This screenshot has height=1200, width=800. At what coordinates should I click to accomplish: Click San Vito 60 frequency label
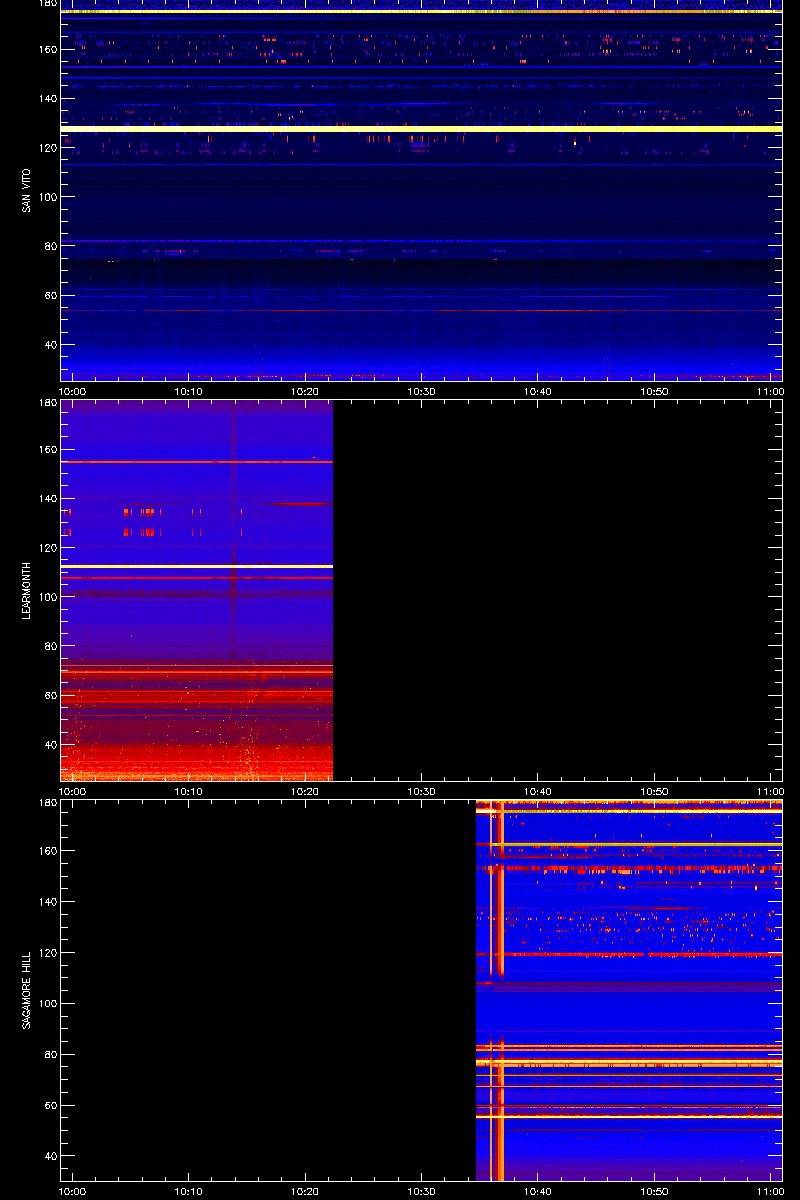(49, 296)
